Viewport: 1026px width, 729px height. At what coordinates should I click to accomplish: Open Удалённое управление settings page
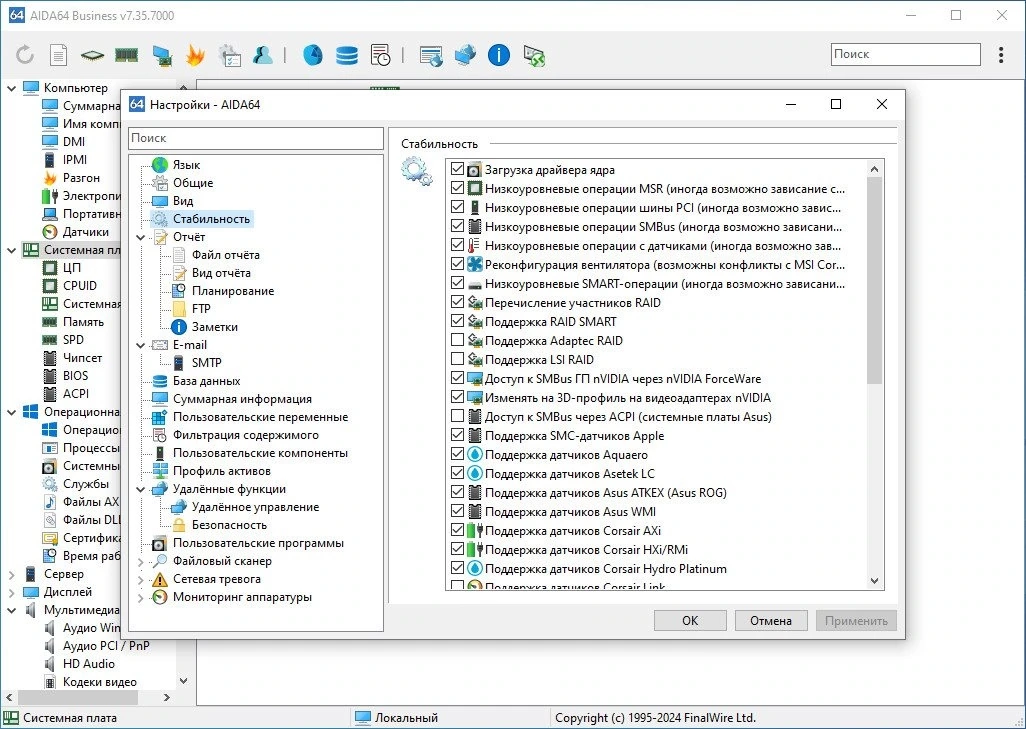255,507
